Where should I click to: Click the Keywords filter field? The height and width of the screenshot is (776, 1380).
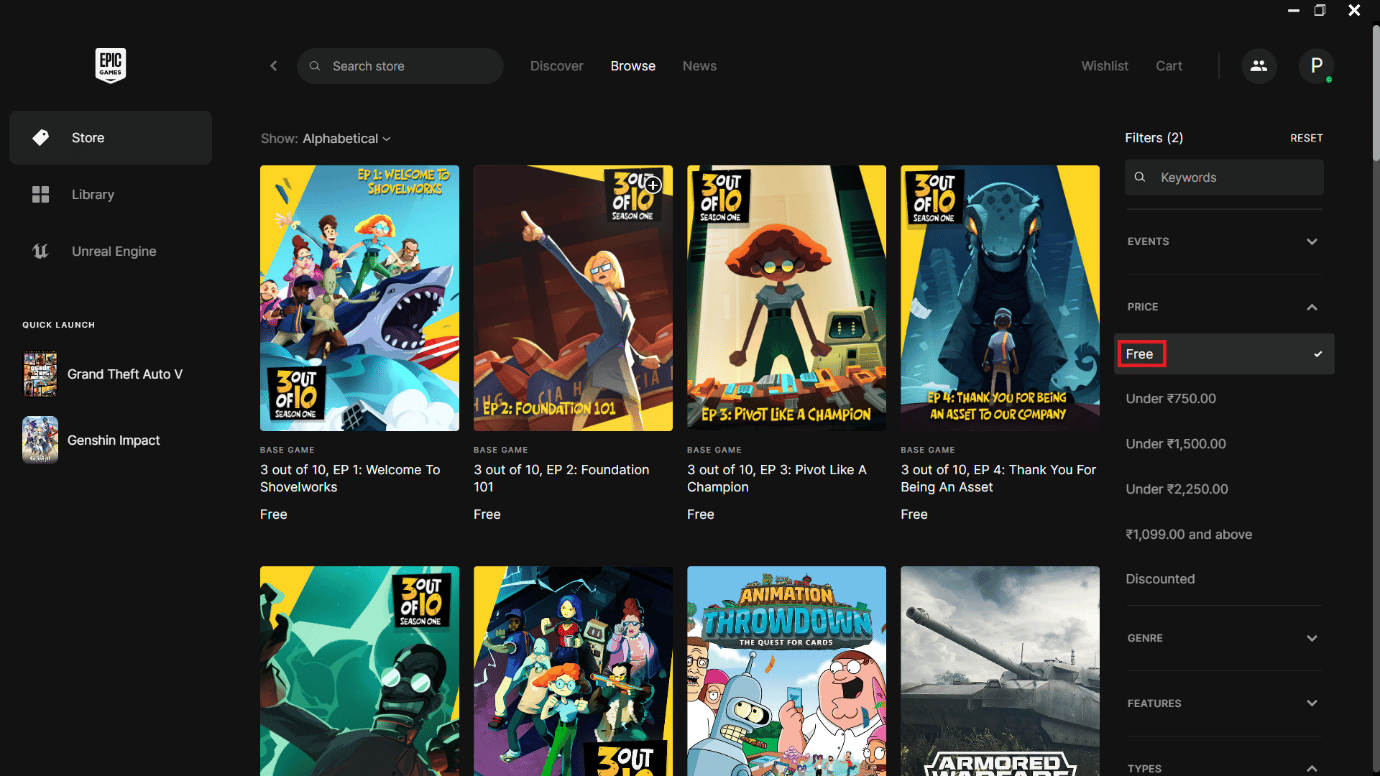tap(1224, 178)
